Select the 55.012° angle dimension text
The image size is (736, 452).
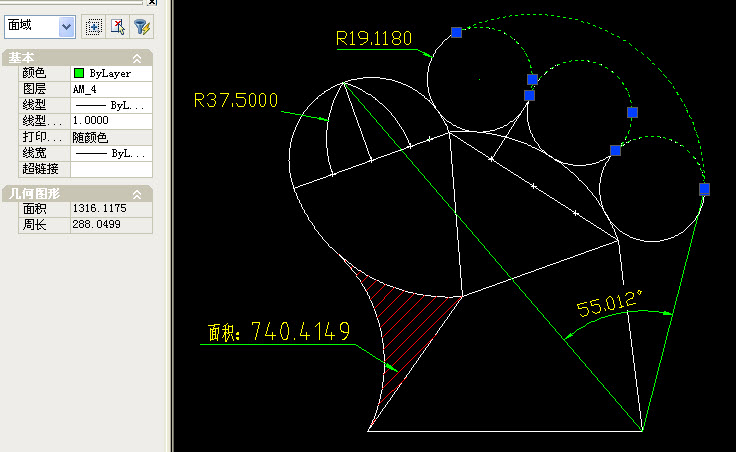coord(609,303)
